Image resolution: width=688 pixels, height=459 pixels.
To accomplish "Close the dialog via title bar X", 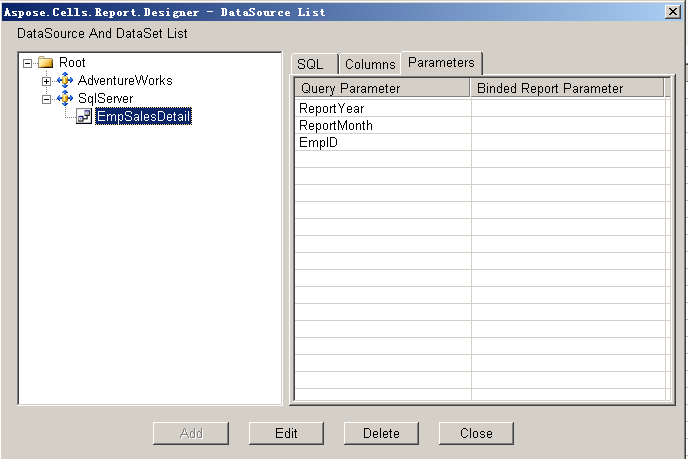I will [x=673, y=12].
